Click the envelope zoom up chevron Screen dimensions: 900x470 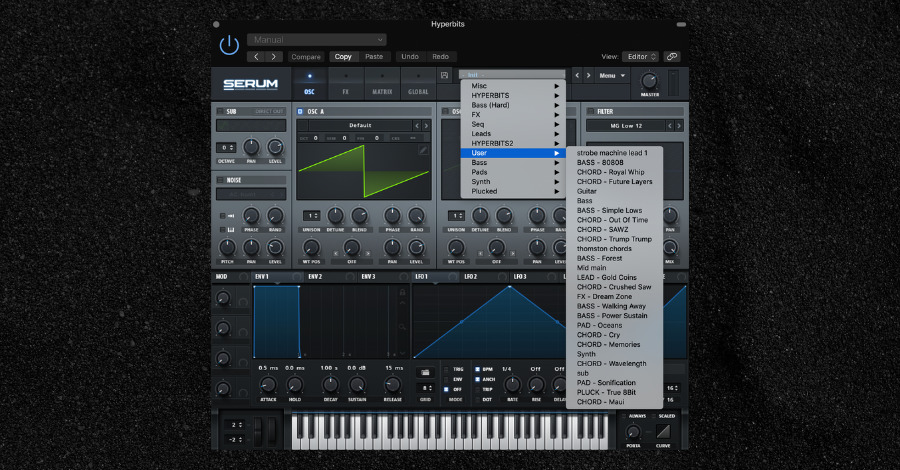click(x=402, y=303)
